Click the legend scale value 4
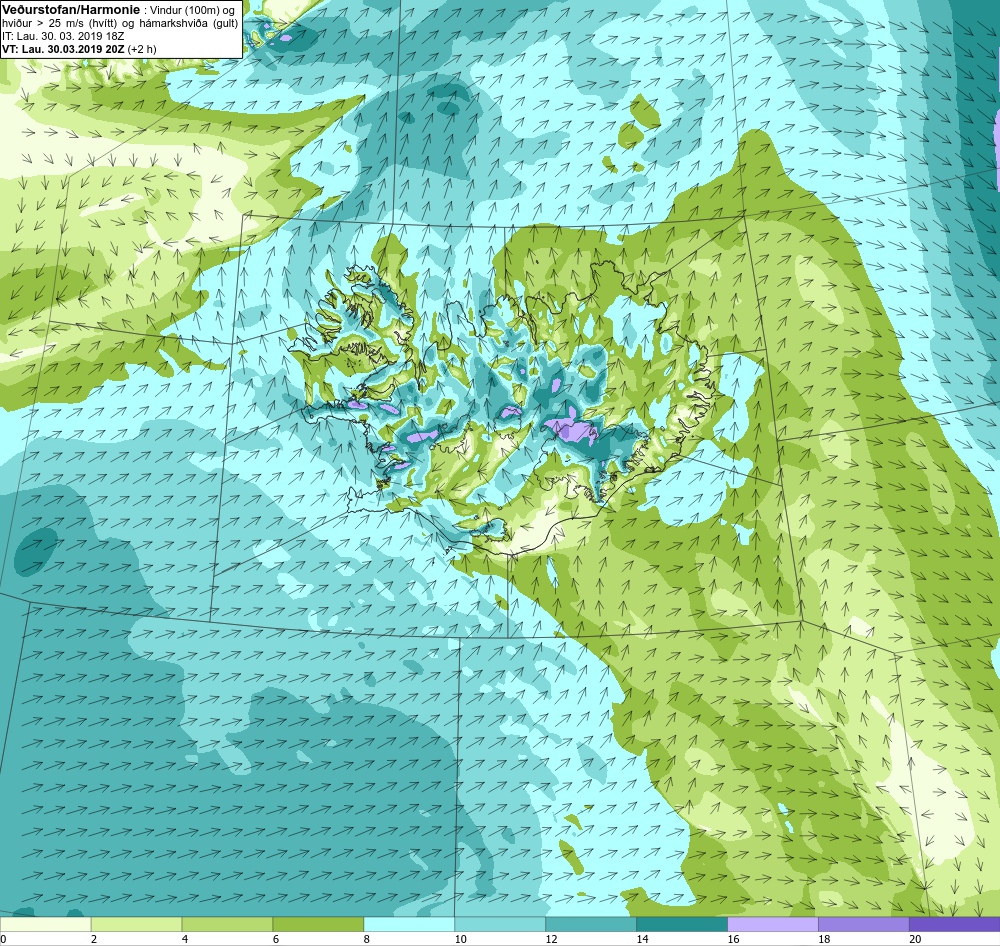The width and height of the screenshot is (1000, 946). [x=185, y=939]
